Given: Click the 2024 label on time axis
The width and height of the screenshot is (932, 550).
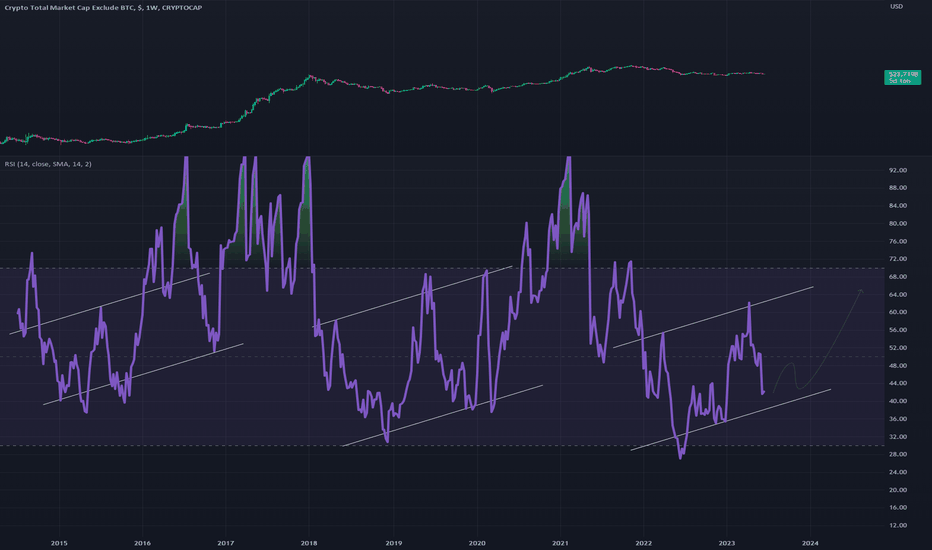Looking at the screenshot, I should pos(810,543).
